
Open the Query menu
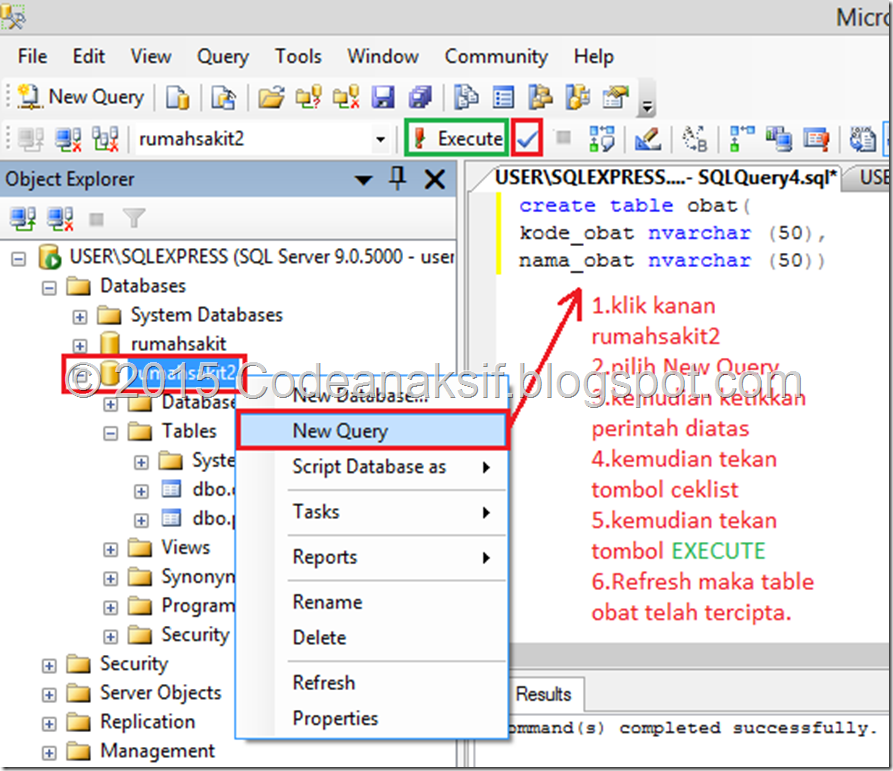(x=223, y=56)
